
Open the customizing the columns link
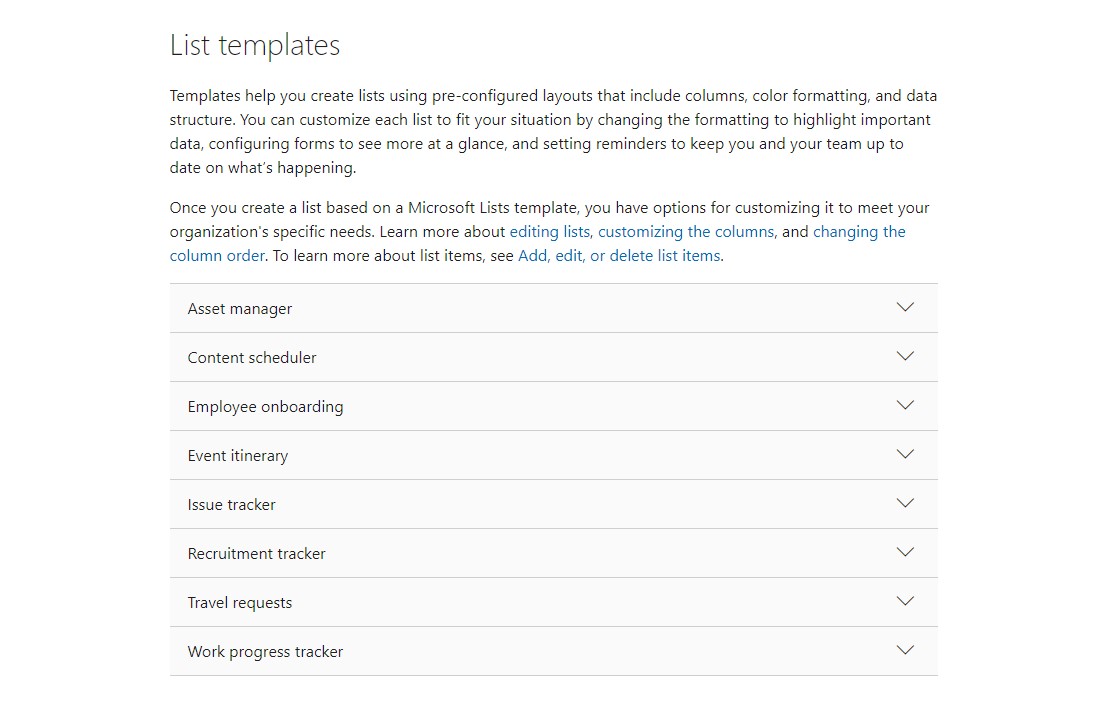(685, 231)
